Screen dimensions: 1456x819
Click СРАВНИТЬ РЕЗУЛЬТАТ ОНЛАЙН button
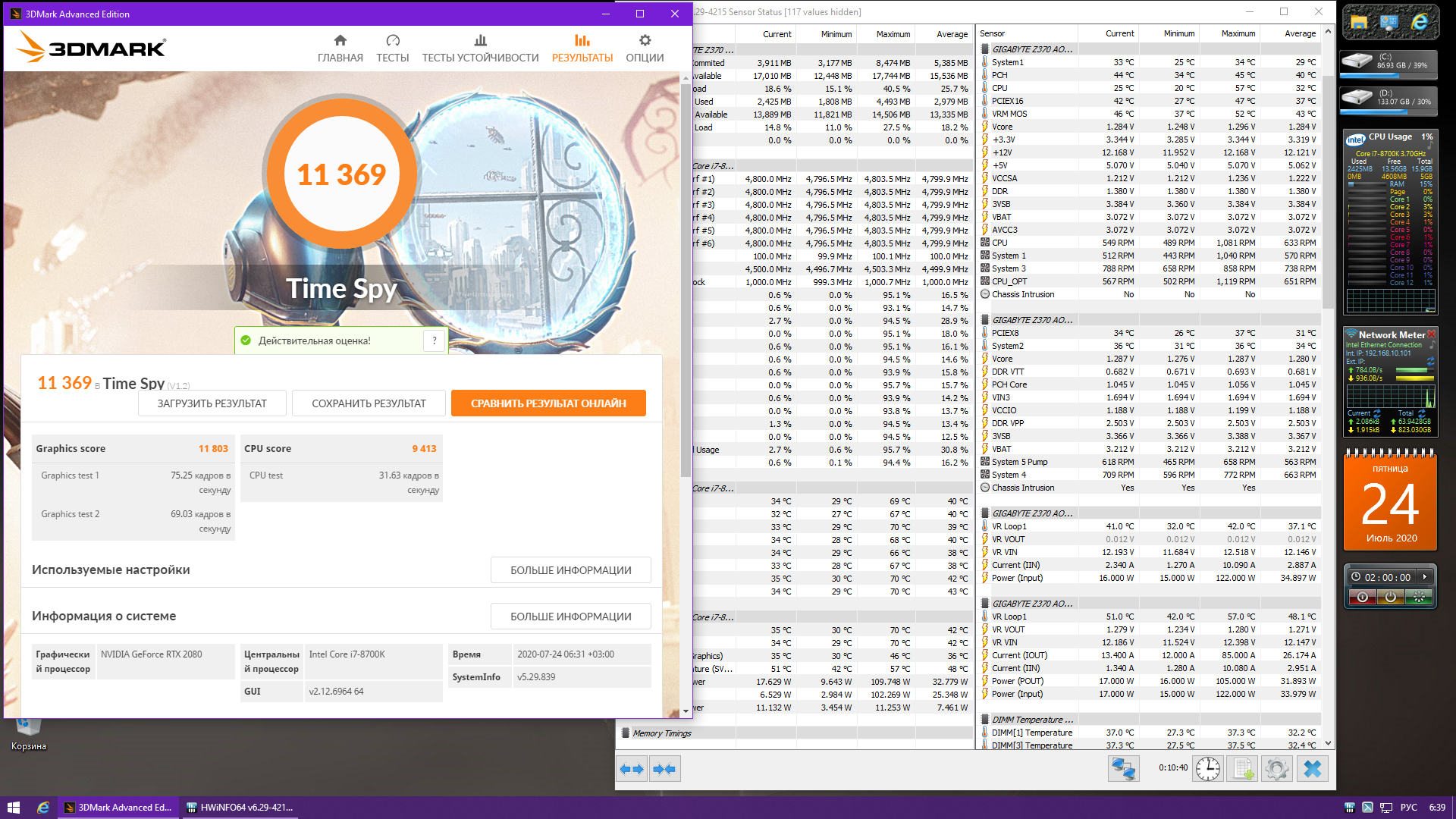[548, 403]
